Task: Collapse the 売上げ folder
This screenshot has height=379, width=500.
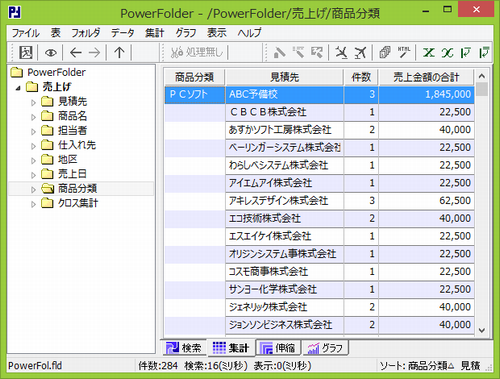Action: pos(18,88)
